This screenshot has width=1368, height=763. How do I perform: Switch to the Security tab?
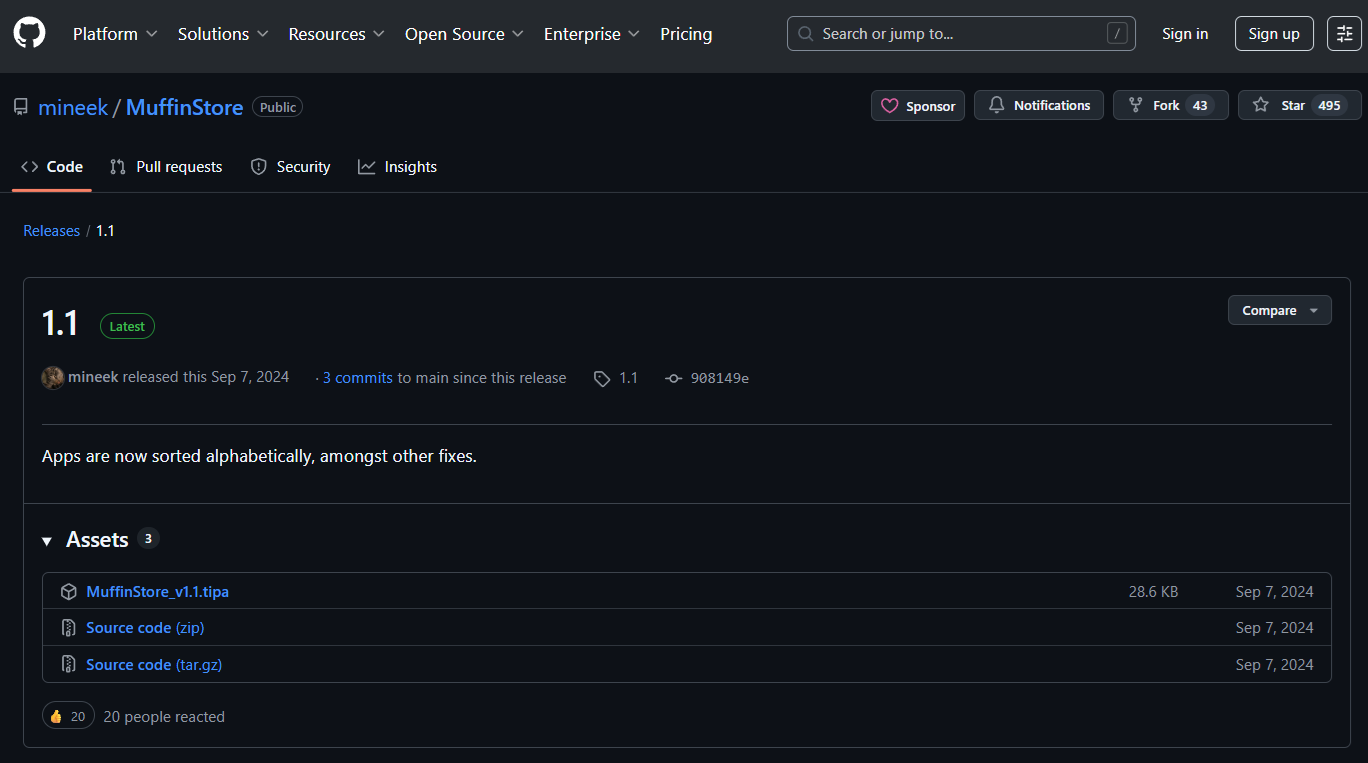(x=290, y=167)
